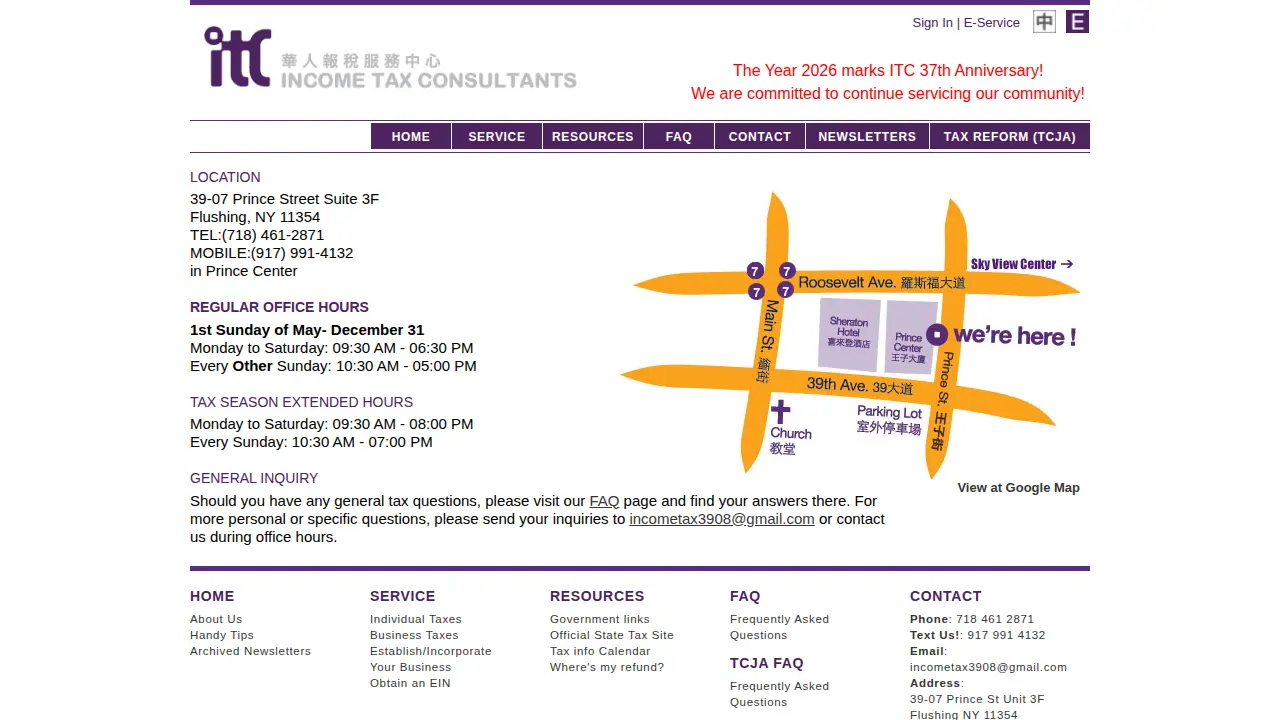Open the TAX REFORM (TCJA) menu item
The width and height of the screenshot is (1280, 720).
[x=1010, y=136]
